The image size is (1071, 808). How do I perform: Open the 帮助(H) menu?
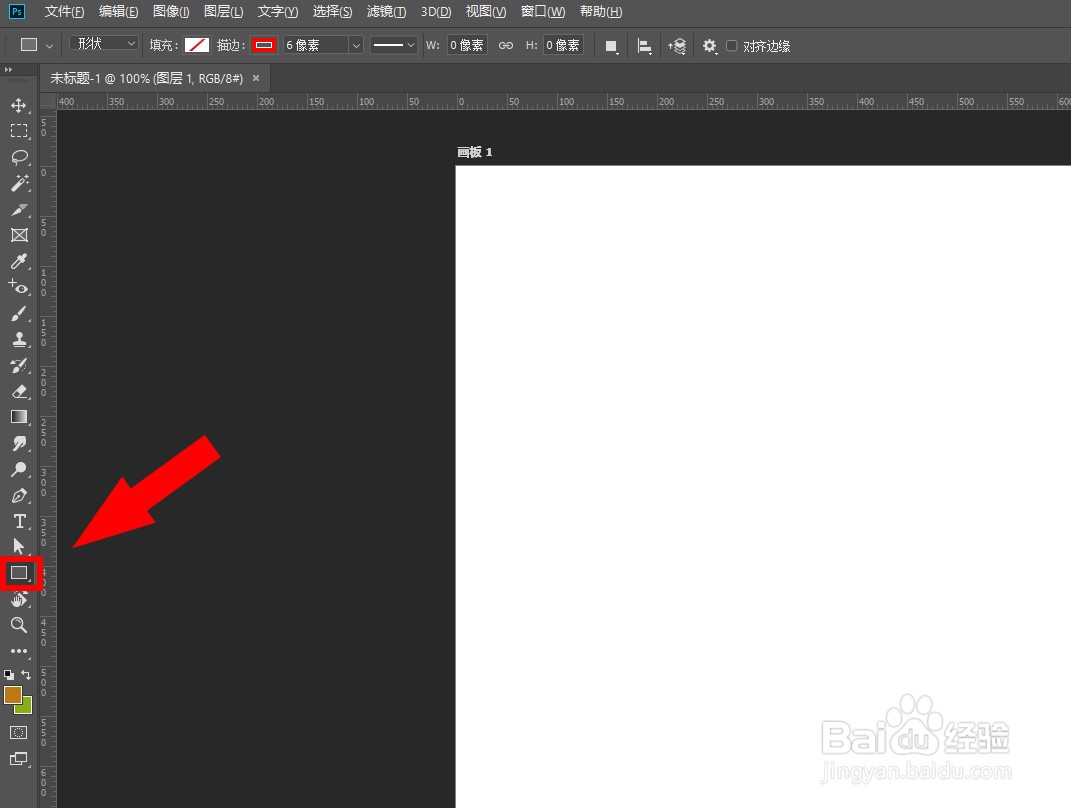(x=600, y=12)
